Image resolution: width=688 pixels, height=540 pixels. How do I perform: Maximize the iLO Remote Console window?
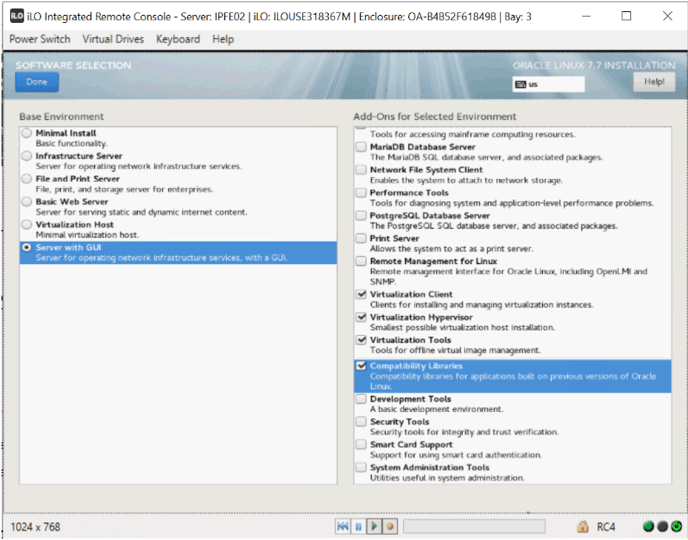coord(627,16)
